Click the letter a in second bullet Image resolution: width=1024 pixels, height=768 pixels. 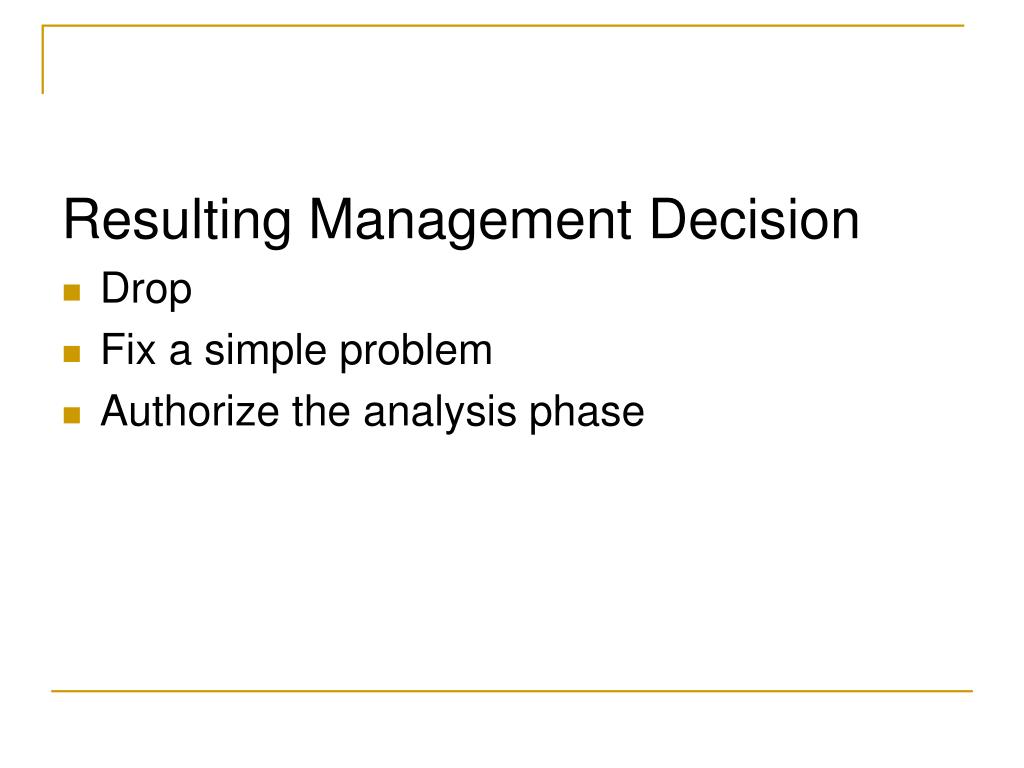(180, 353)
